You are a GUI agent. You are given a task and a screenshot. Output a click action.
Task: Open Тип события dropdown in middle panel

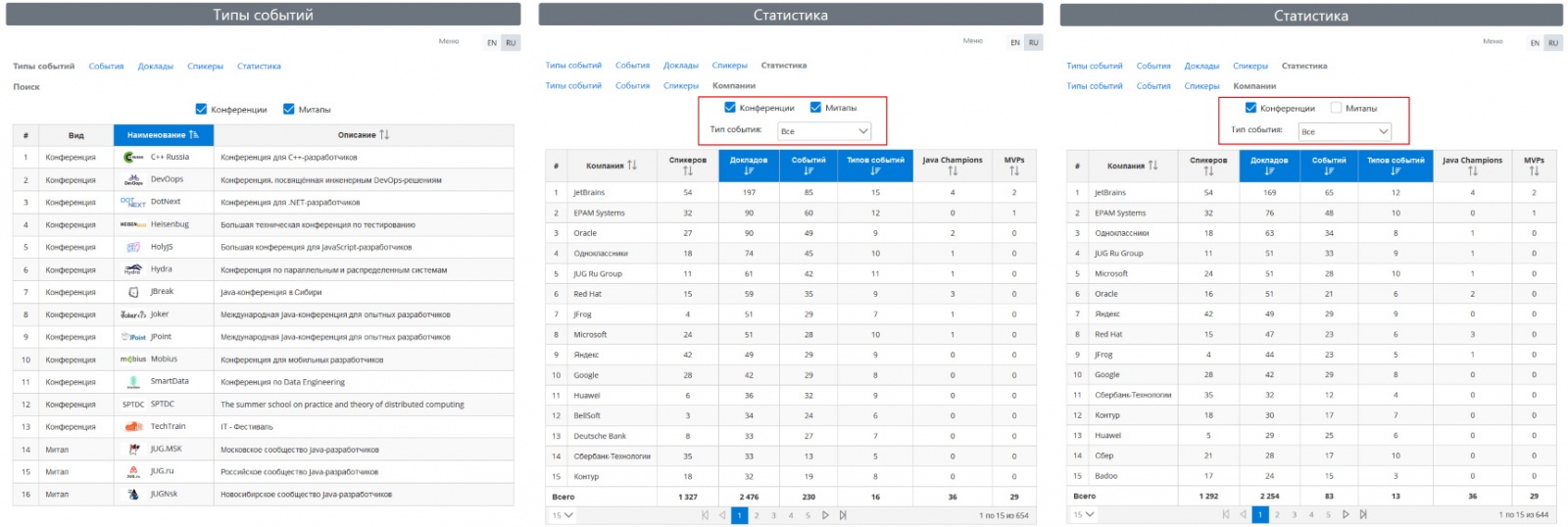pos(824,130)
